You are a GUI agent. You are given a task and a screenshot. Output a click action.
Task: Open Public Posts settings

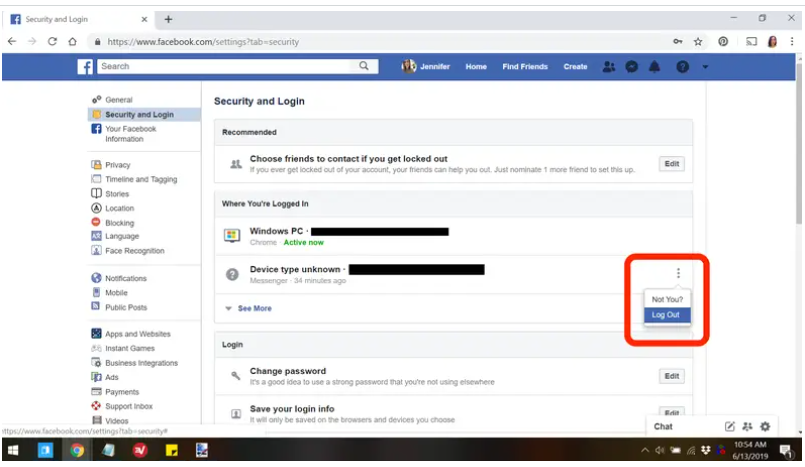click(x=126, y=307)
